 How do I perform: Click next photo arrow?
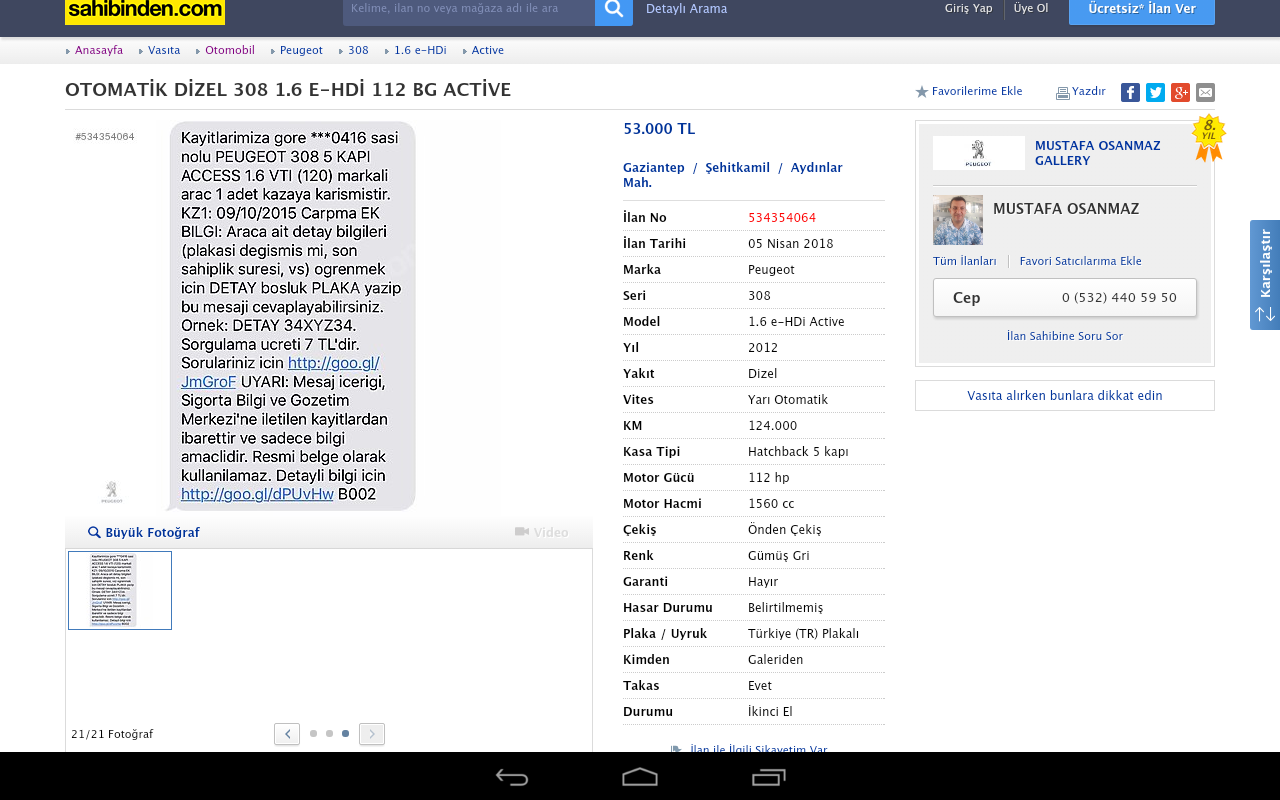[x=372, y=734]
